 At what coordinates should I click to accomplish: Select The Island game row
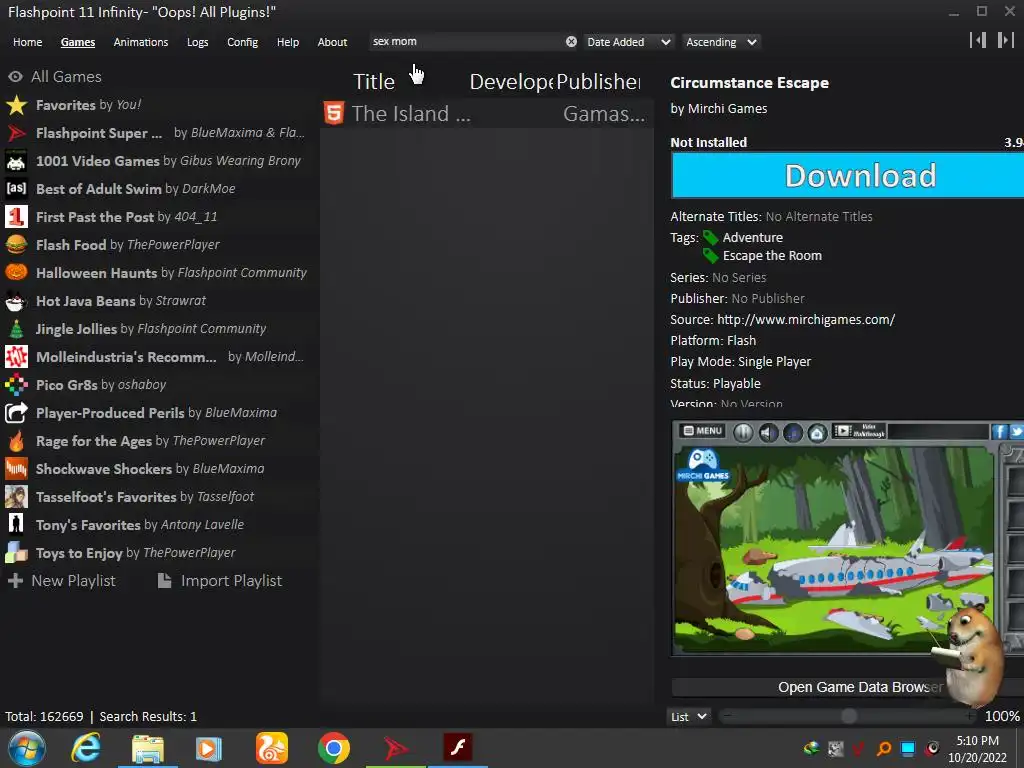click(x=487, y=114)
